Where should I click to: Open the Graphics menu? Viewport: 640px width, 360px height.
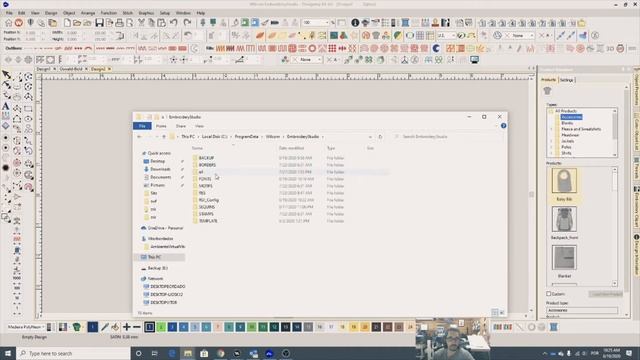pyautogui.click(x=146, y=13)
